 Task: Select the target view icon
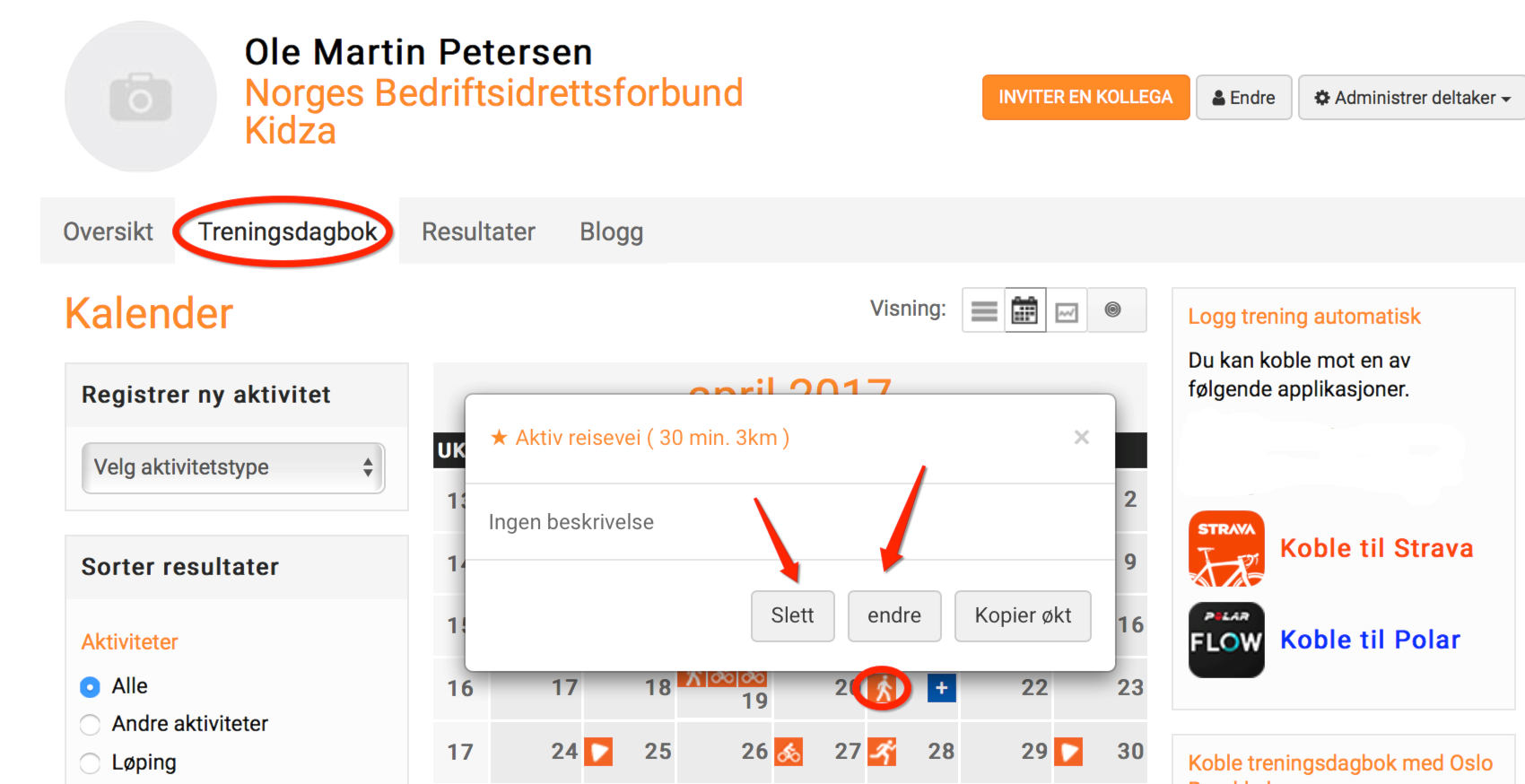click(x=1113, y=310)
